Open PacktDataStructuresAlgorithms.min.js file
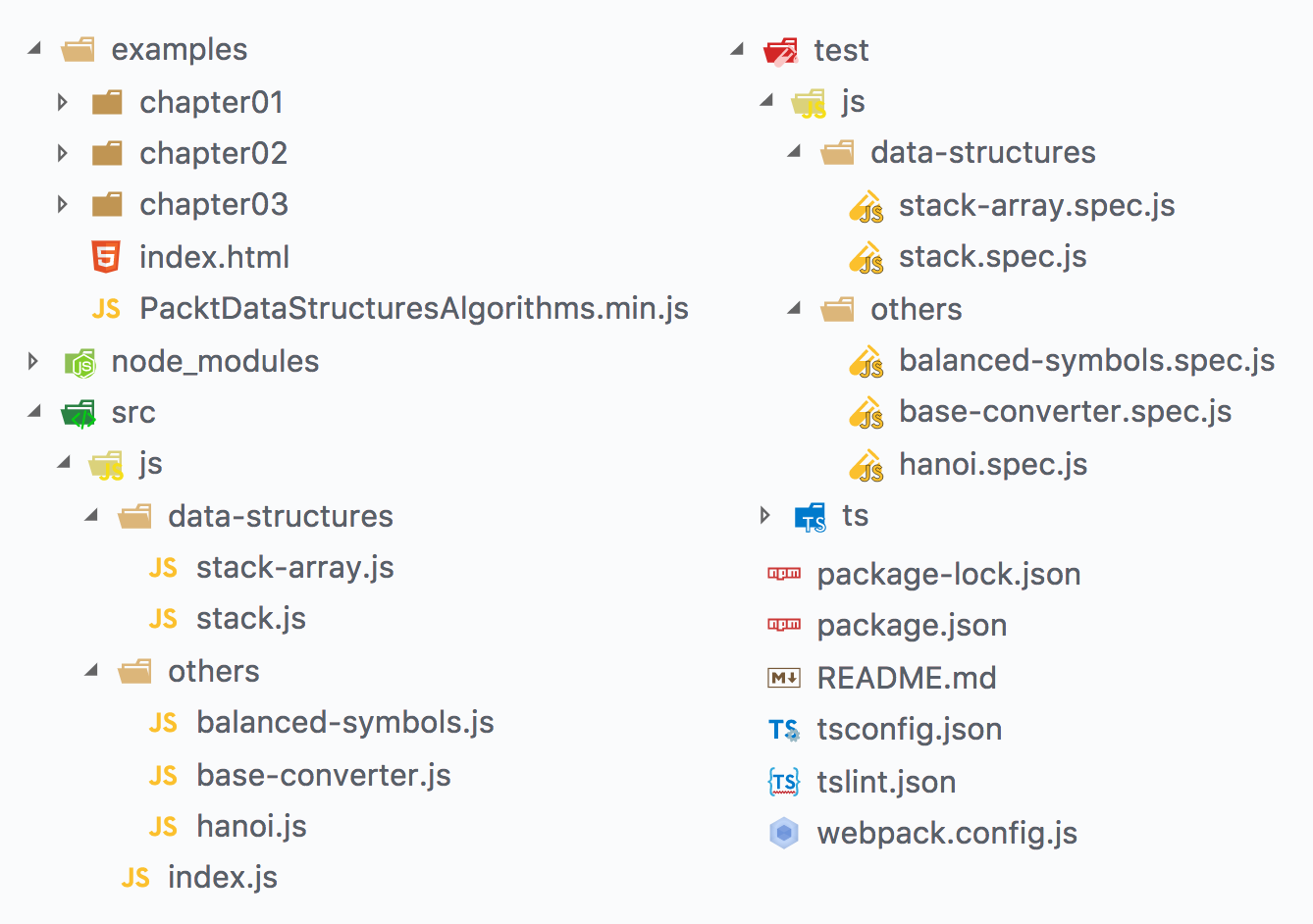The width and height of the screenshot is (1313, 924). pos(413,309)
